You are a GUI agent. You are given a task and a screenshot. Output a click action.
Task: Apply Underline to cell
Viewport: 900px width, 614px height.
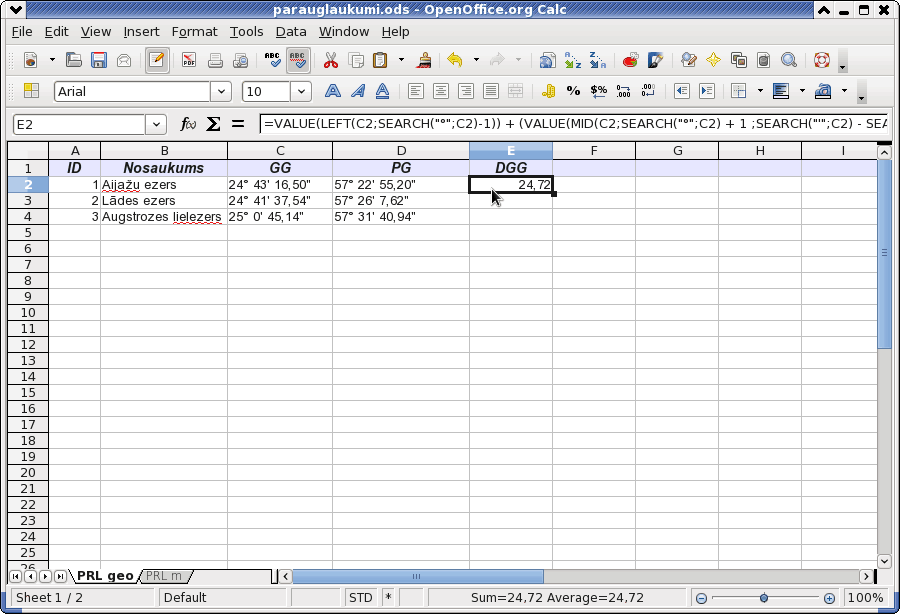coord(382,91)
